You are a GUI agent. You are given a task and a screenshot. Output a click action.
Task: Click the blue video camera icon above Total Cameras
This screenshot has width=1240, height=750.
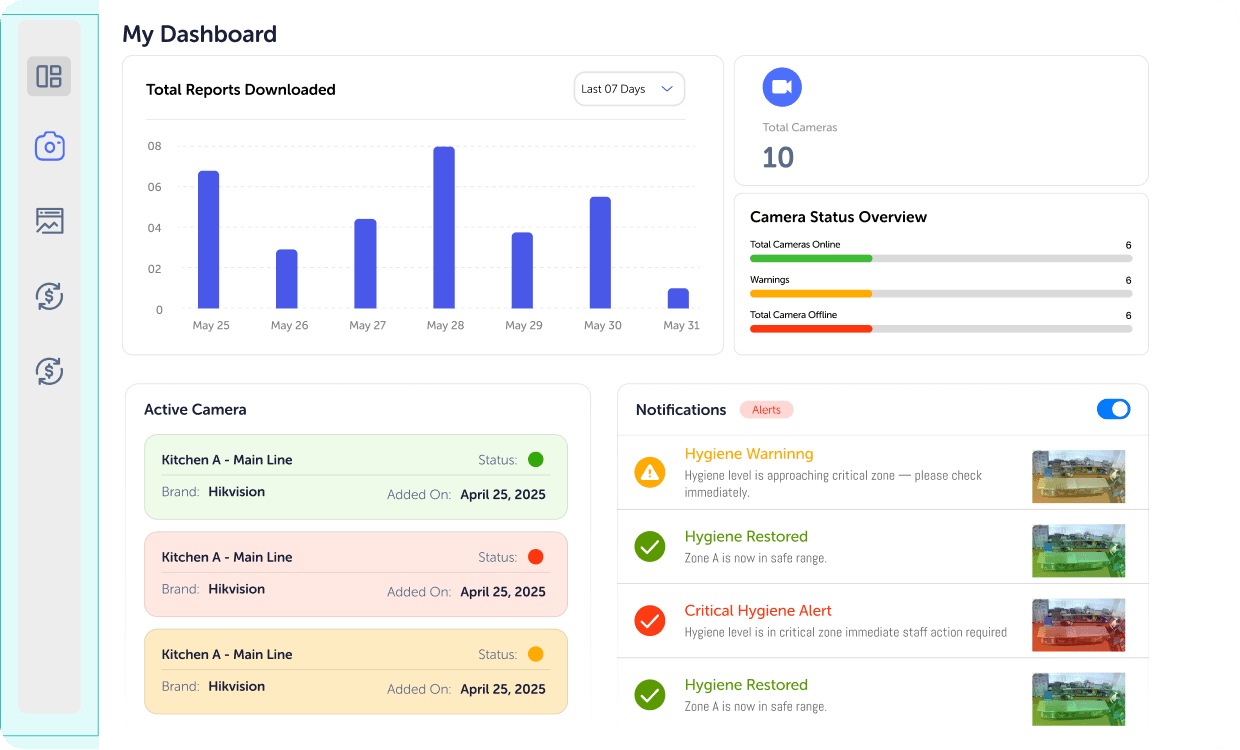(x=782, y=87)
